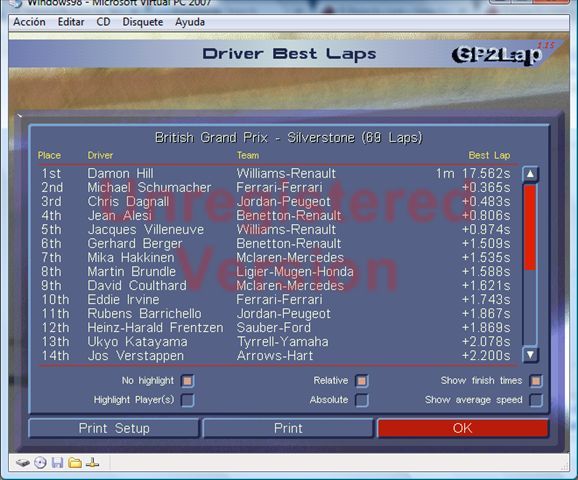Click the floppy disk icon in status bar
Image resolution: width=578 pixels, height=480 pixels.
[x=57, y=462]
